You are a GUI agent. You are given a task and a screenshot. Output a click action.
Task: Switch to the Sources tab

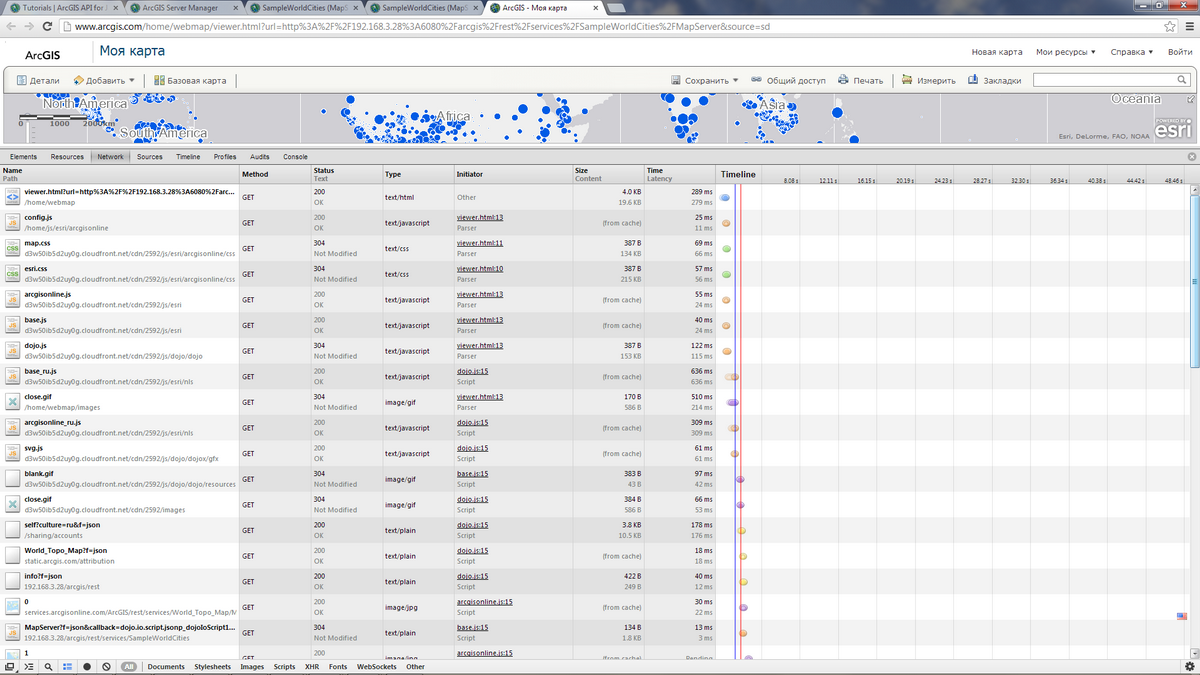coord(150,157)
